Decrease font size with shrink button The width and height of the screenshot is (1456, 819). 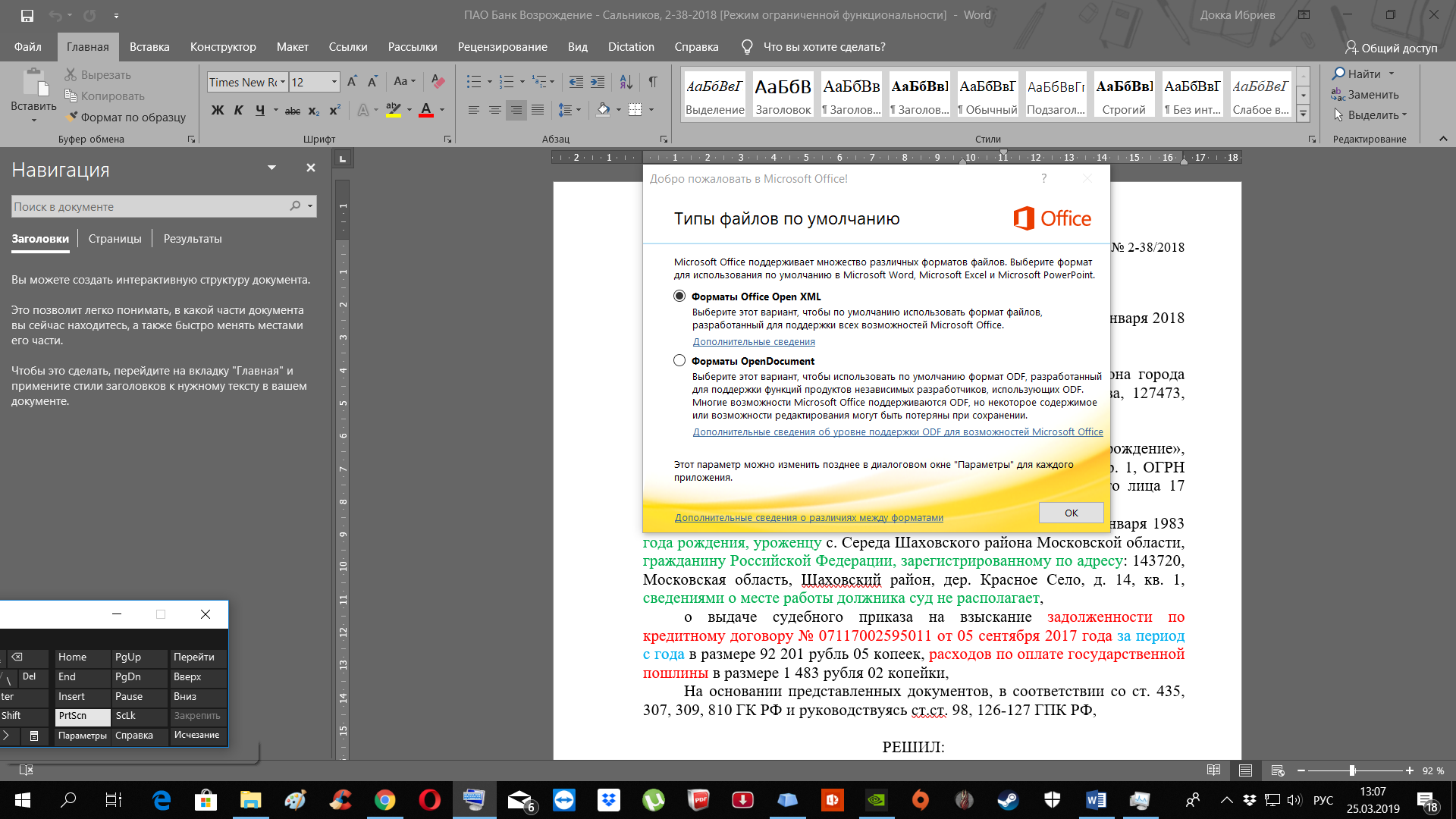(372, 82)
